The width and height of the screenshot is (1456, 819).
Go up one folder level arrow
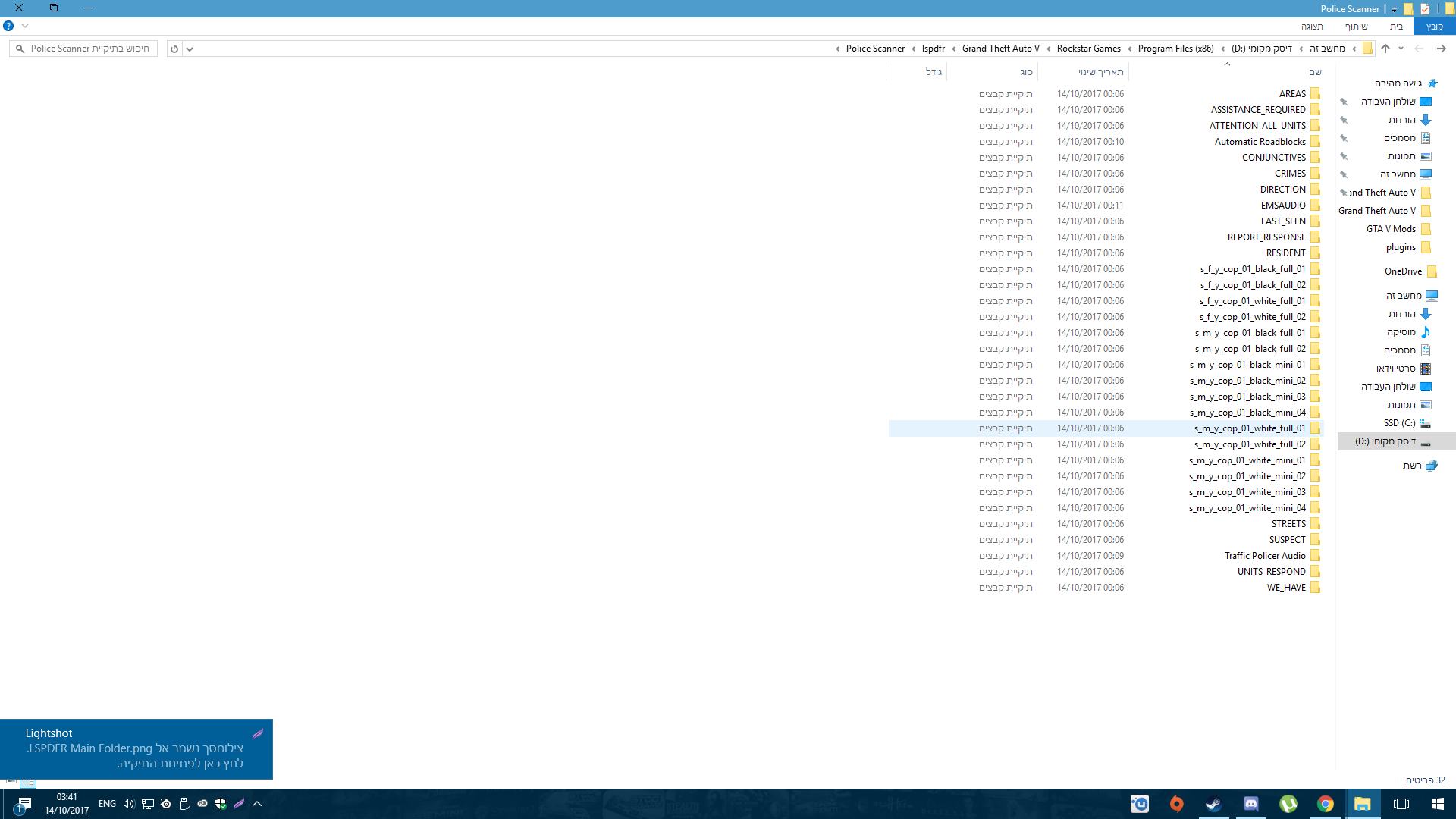pyautogui.click(x=1385, y=49)
